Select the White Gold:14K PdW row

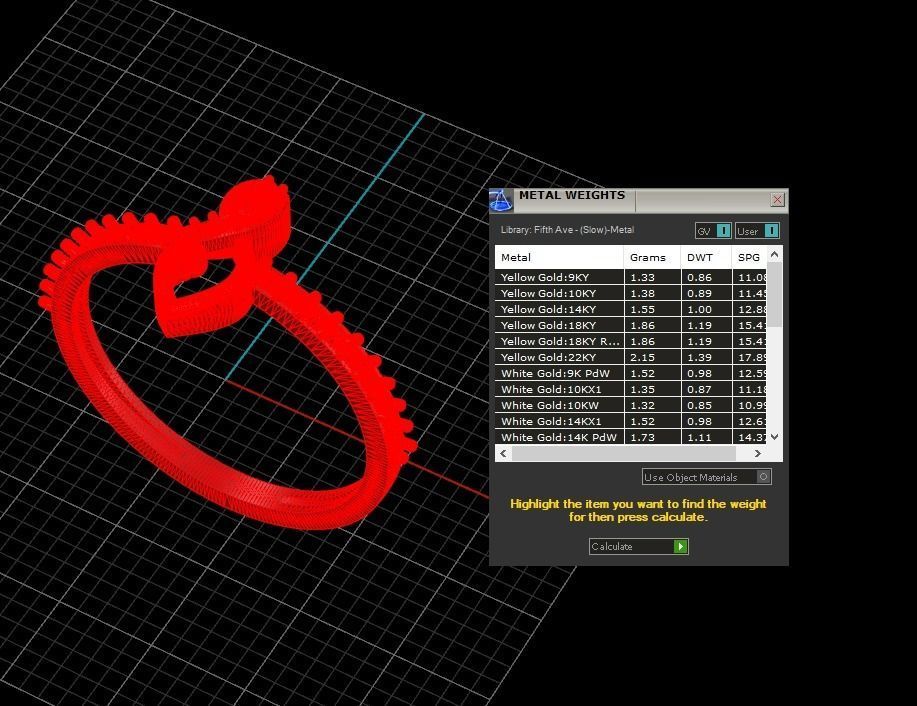point(630,437)
